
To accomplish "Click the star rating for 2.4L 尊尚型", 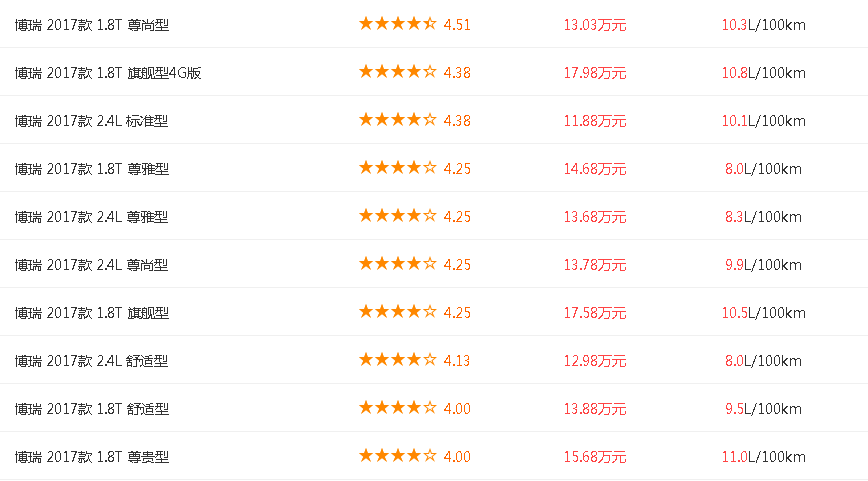I will click(398, 264).
